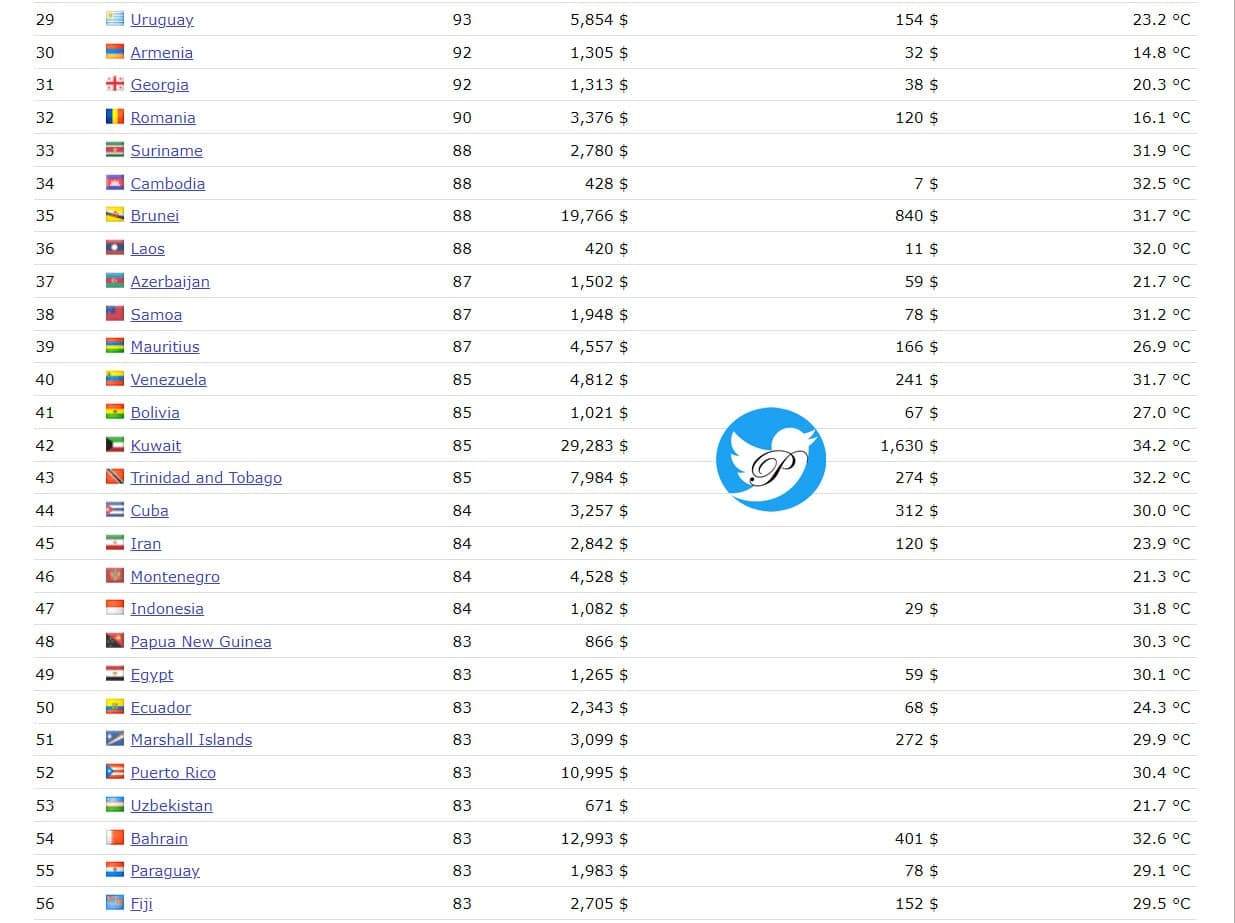The height and width of the screenshot is (923, 1235).
Task: Open the Papua New Guinea link
Action: point(201,642)
